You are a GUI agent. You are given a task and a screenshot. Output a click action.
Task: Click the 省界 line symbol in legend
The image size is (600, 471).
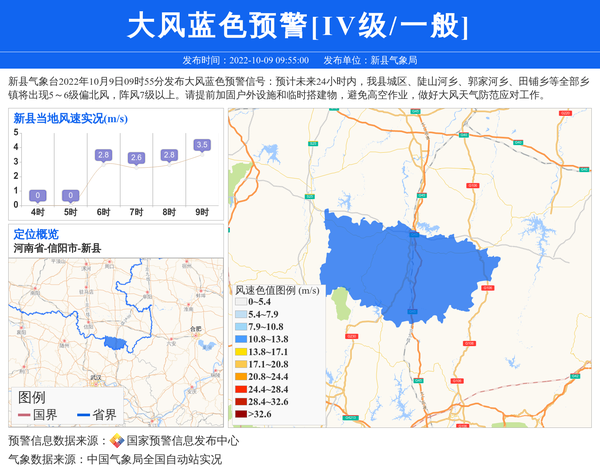[x=84, y=415]
